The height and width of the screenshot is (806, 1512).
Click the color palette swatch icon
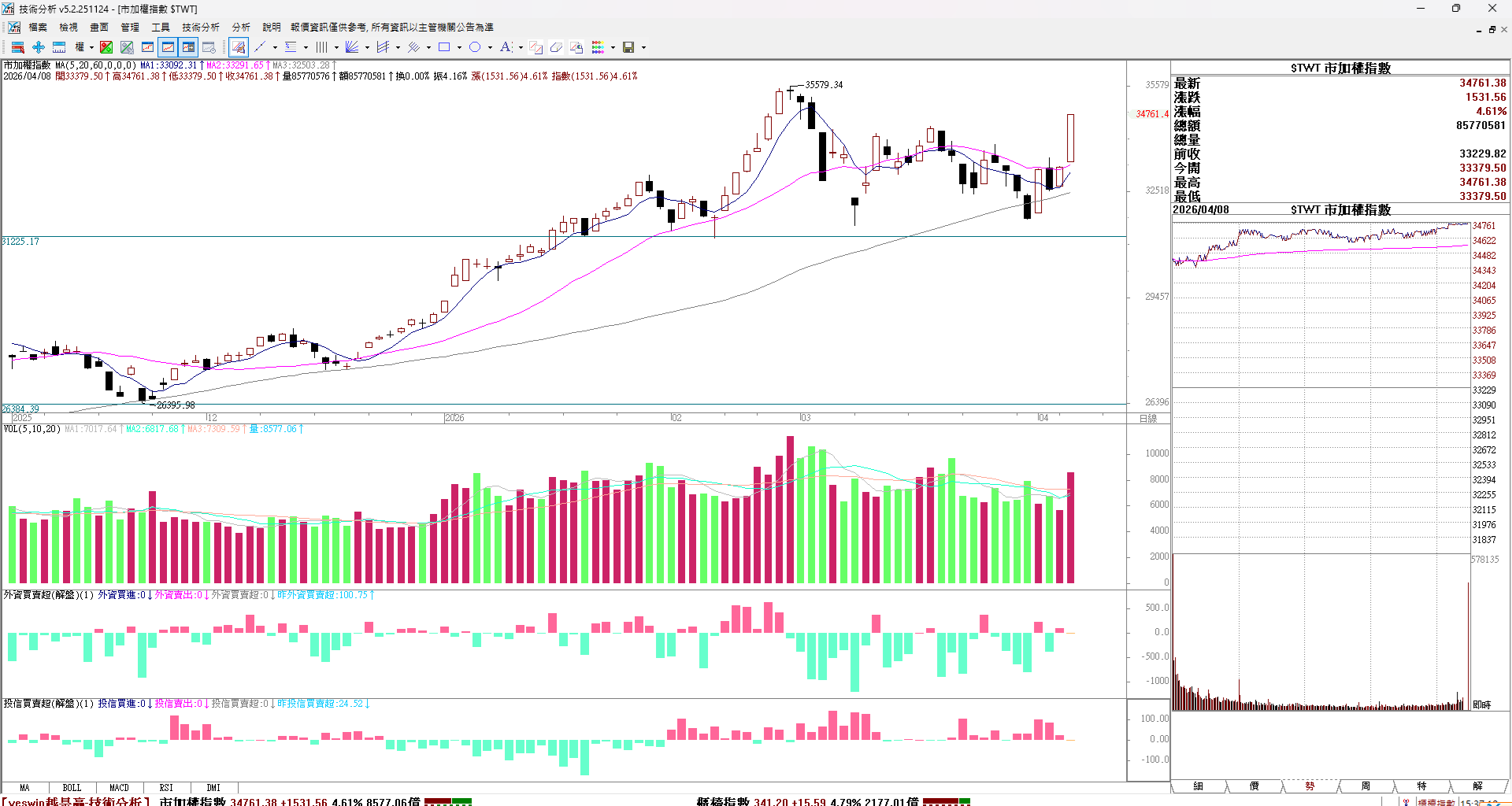(x=598, y=47)
